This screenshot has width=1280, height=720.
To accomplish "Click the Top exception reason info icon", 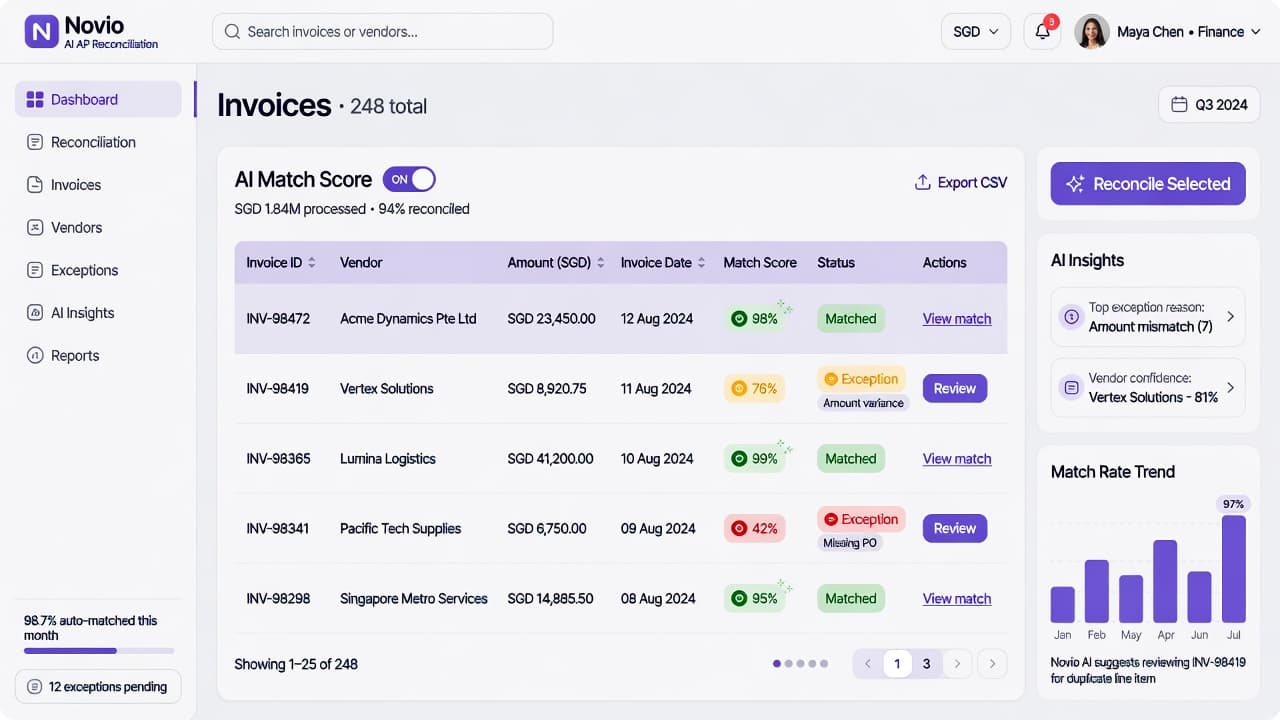I will point(1071,317).
